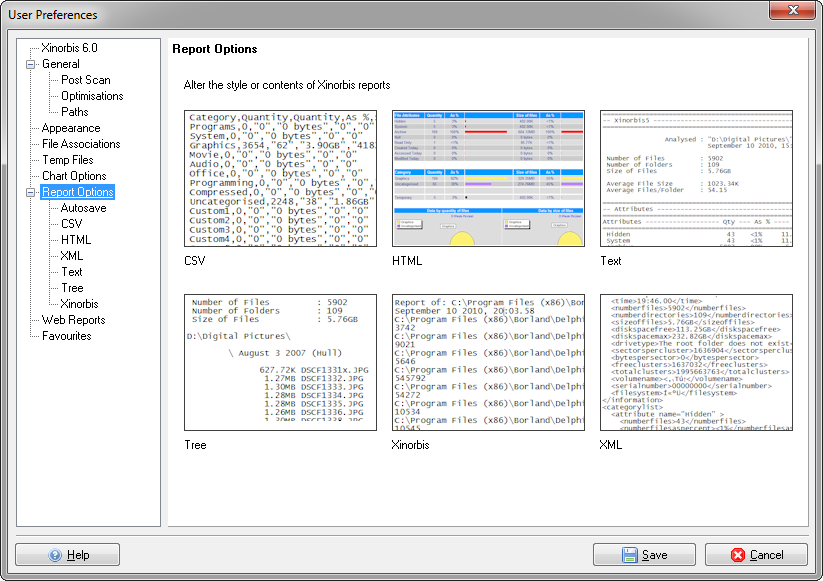Viewport: 823px width, 581px height.
Task: Collapse the Report Options tree node
Action: tap(30, 192)
